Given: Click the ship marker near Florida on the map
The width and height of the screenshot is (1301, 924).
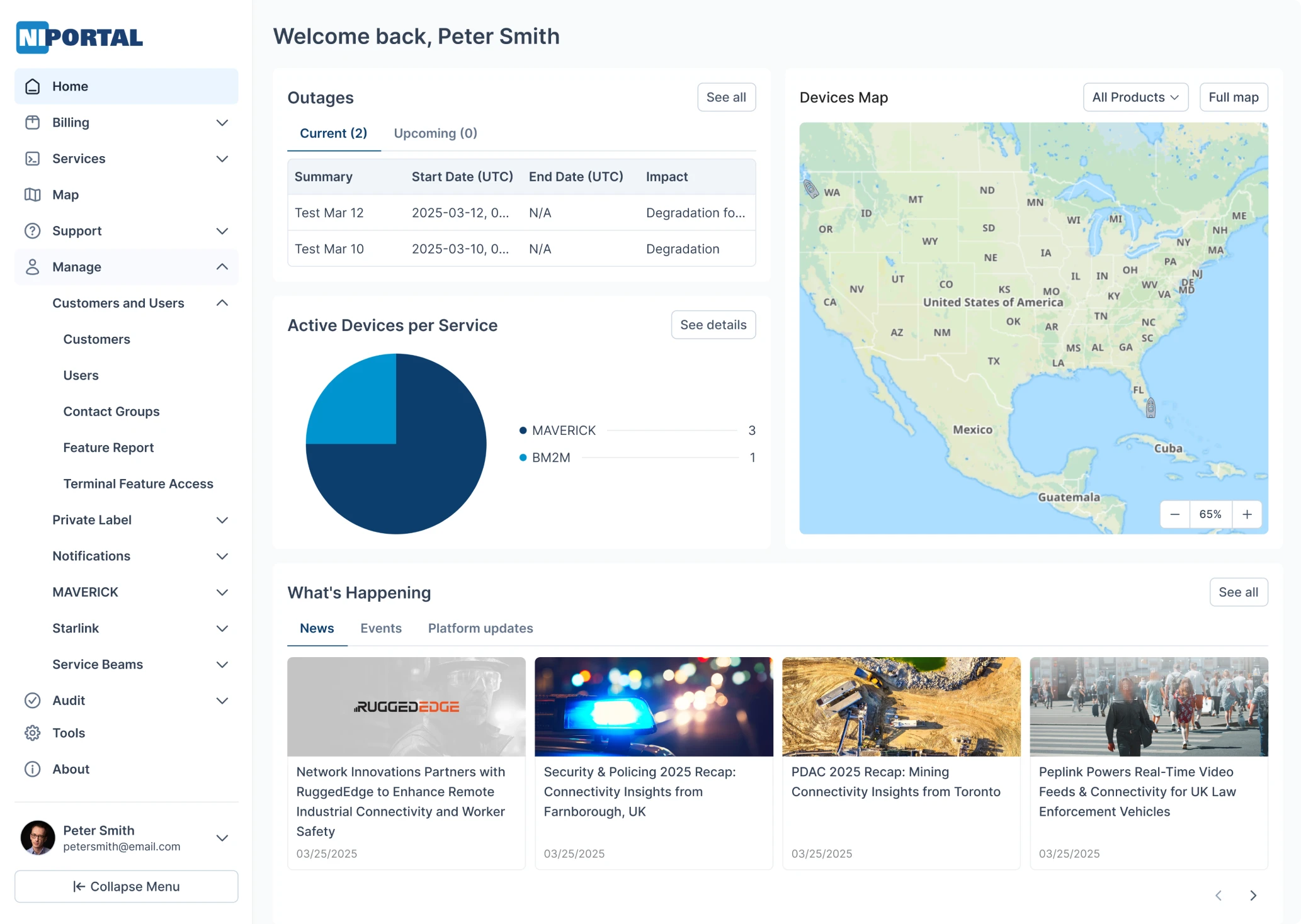Looking at the screenshot, I should coord(1150,407).
